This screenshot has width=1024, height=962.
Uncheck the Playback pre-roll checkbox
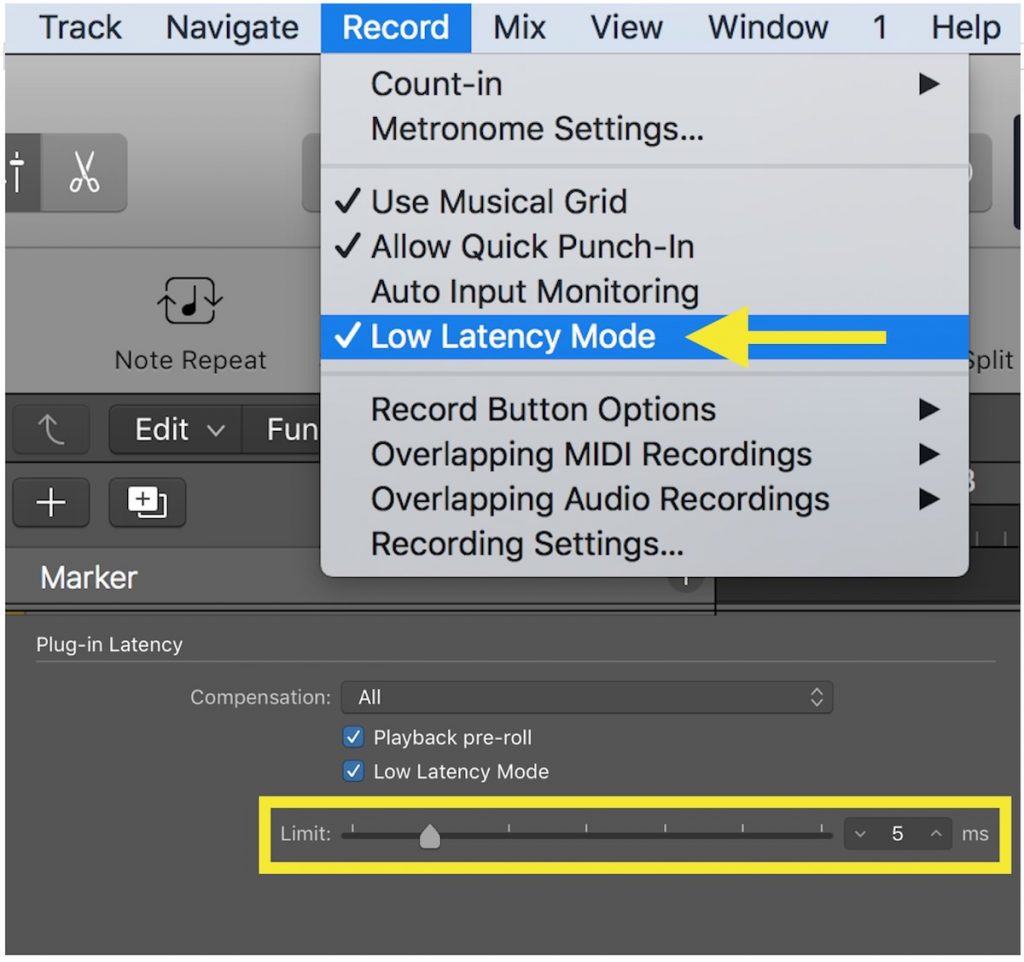pos(353,737)
